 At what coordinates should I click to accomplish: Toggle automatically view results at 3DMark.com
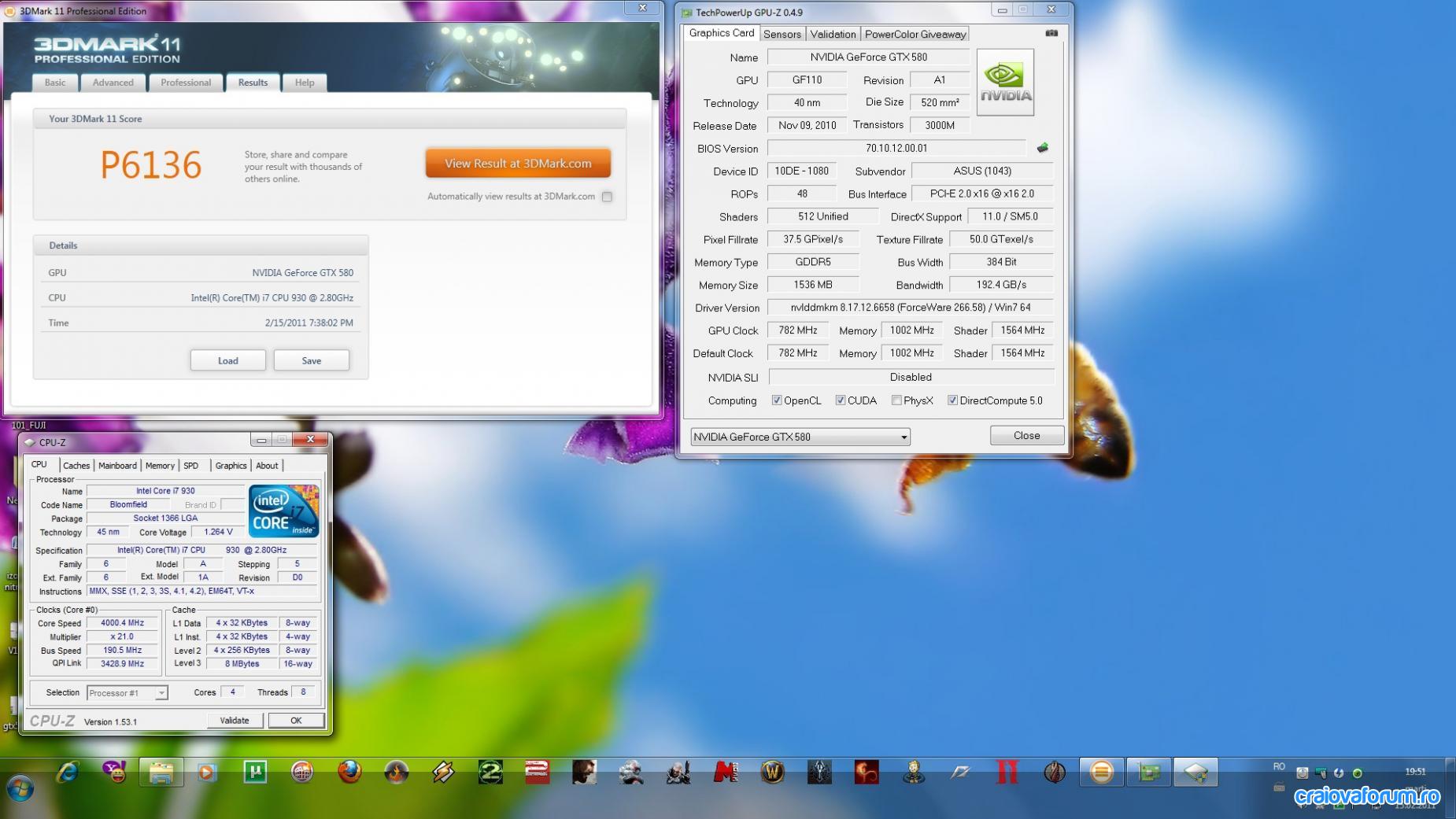[607, 197]
